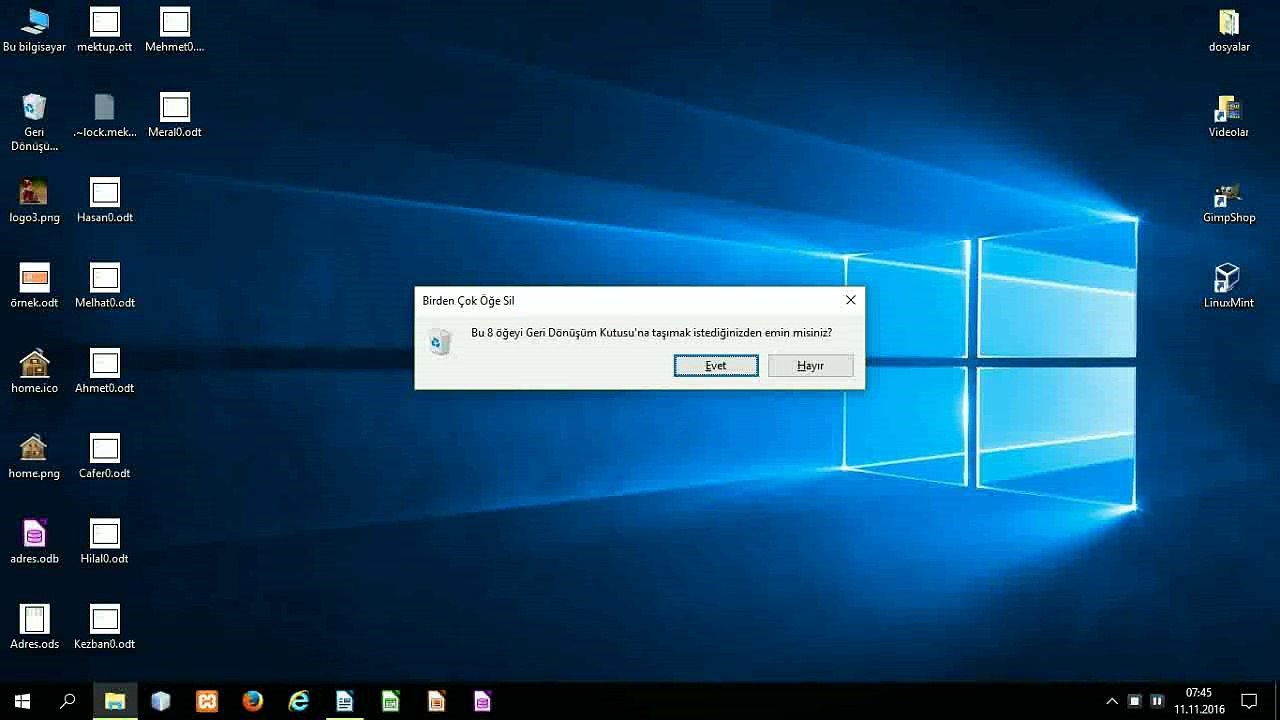
Task: Launch XAMPP from the taskbar
Action: tap(207, 701)
